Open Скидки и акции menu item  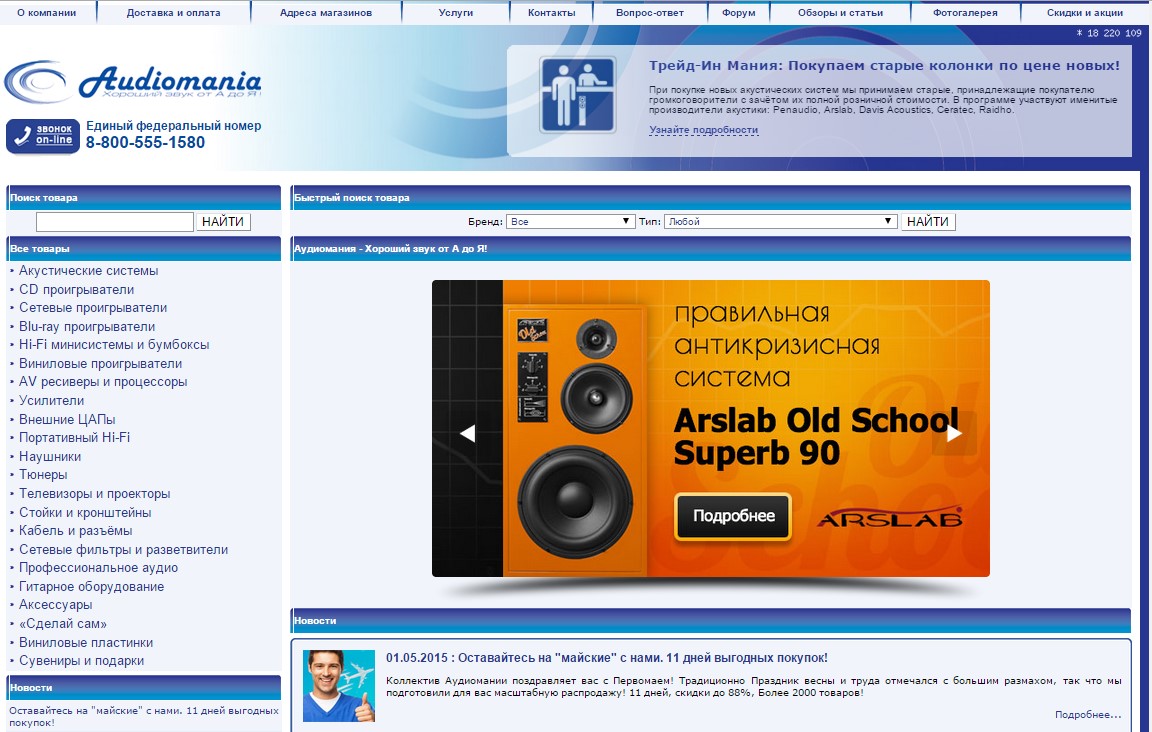click(x=1085, y=12)
